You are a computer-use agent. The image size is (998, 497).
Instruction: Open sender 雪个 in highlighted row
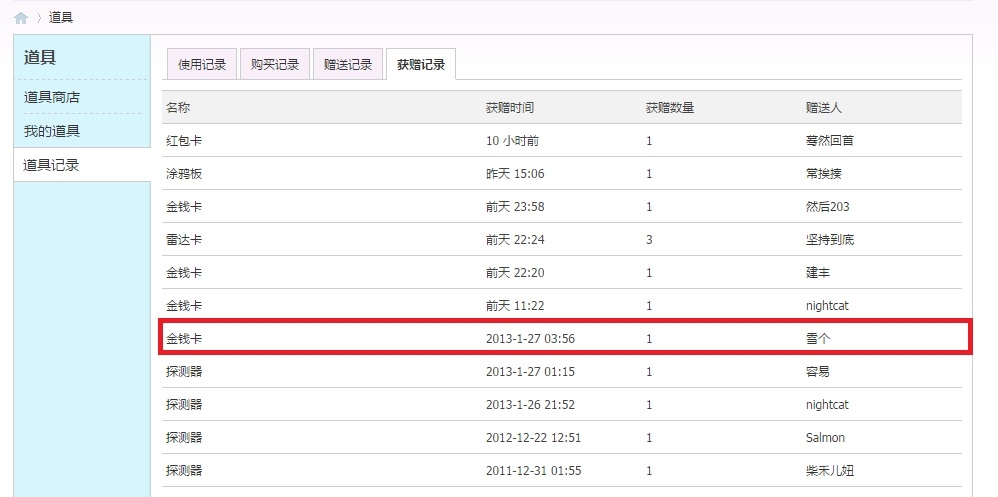click(x=817, y=339)
